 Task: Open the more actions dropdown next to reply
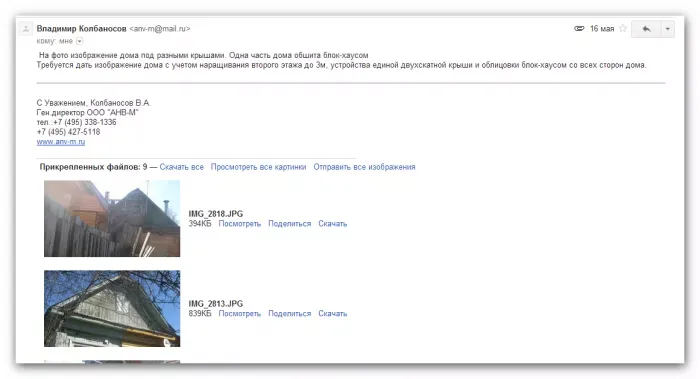pos(668,29)
